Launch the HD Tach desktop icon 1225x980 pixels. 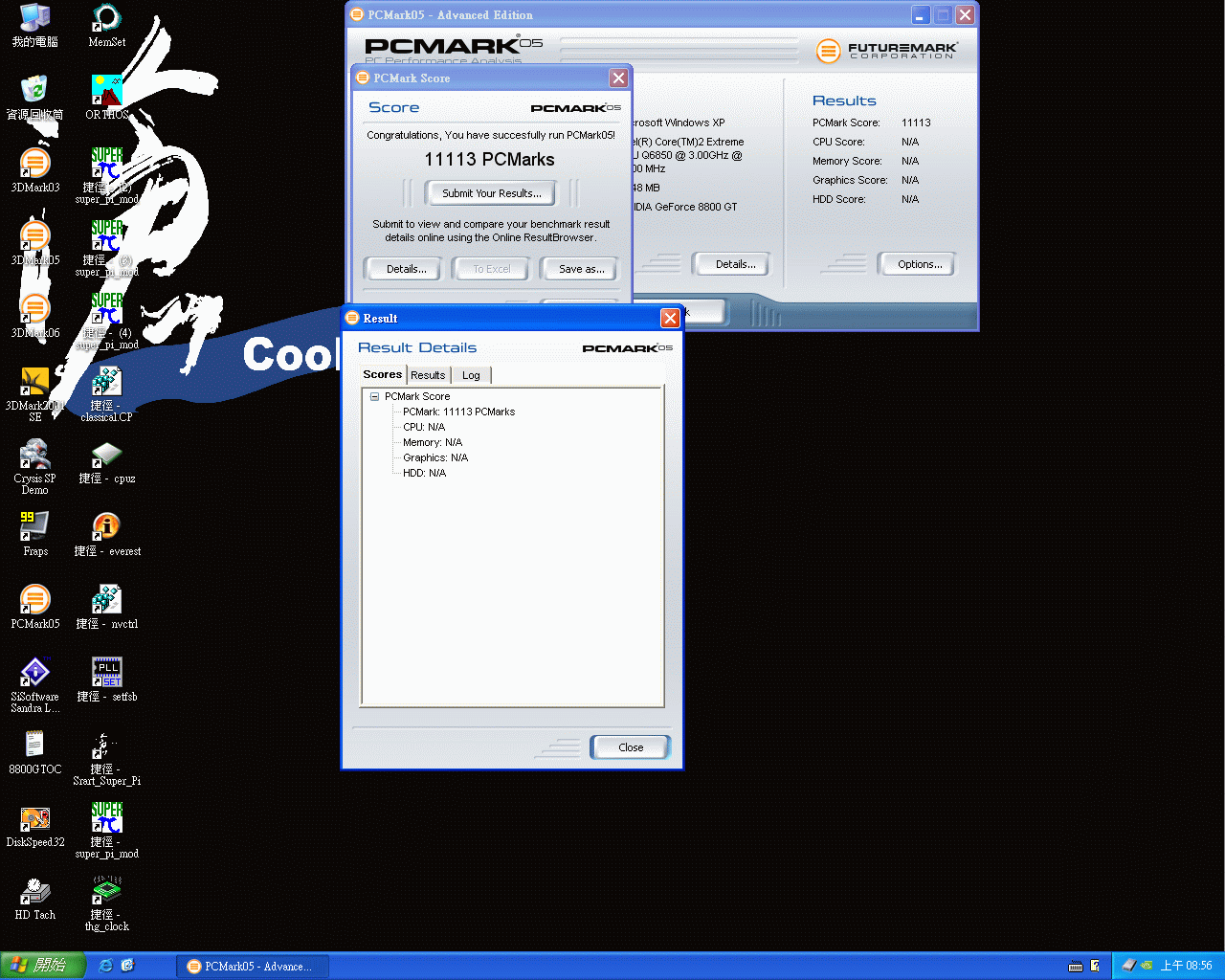34,898
